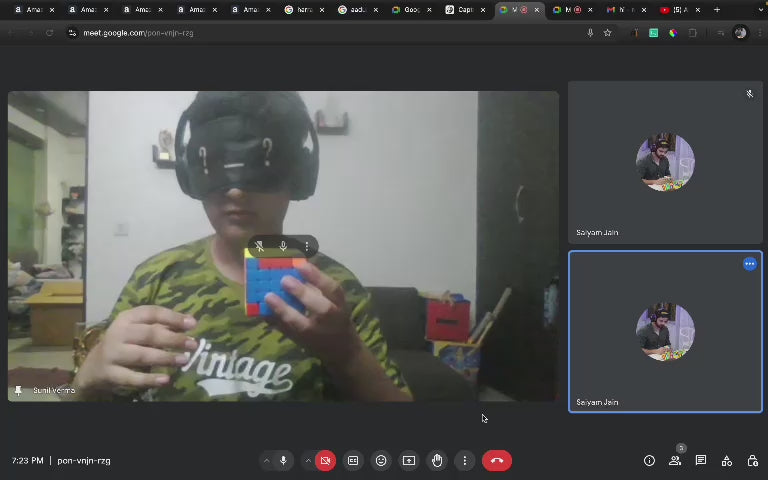Open blue options button on Saiyam Jain's tile

[749, 264]
